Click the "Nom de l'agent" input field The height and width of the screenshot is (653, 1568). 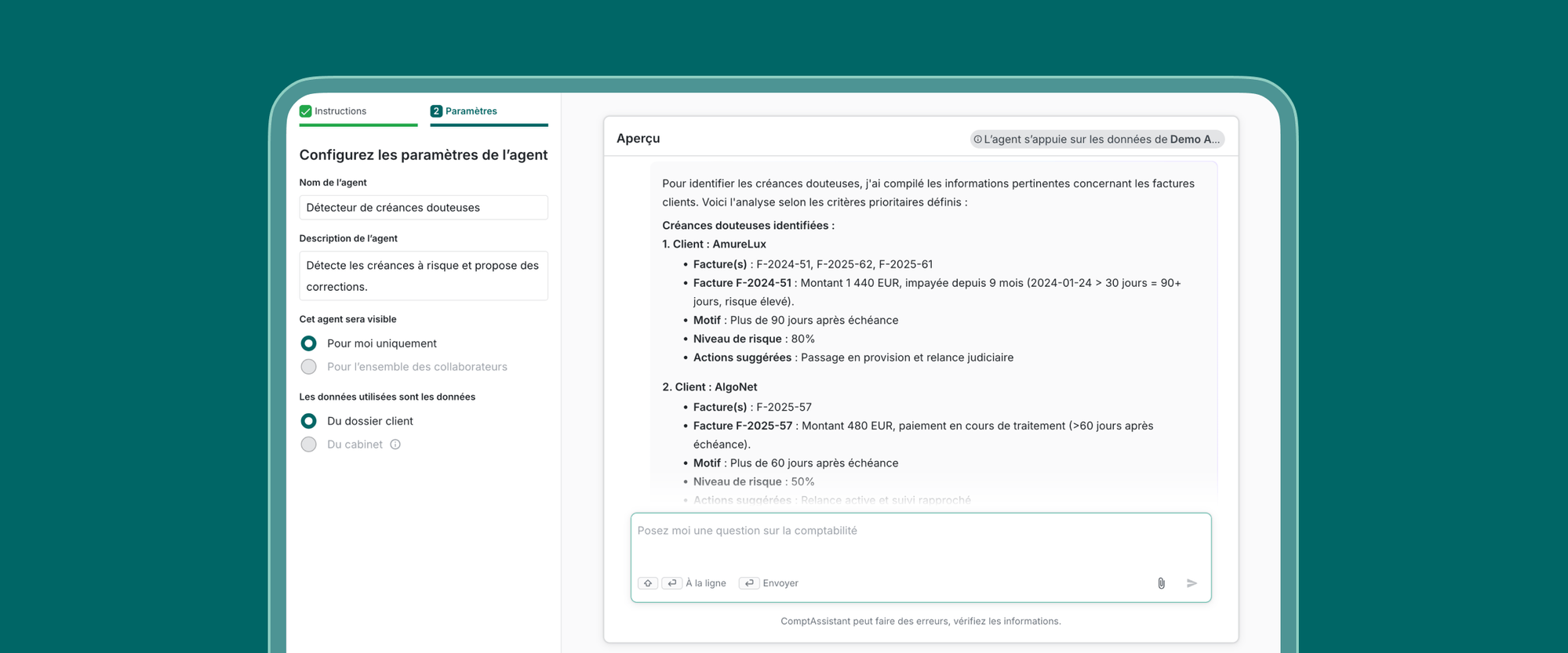pyautogui.click(x=424, y=208)
